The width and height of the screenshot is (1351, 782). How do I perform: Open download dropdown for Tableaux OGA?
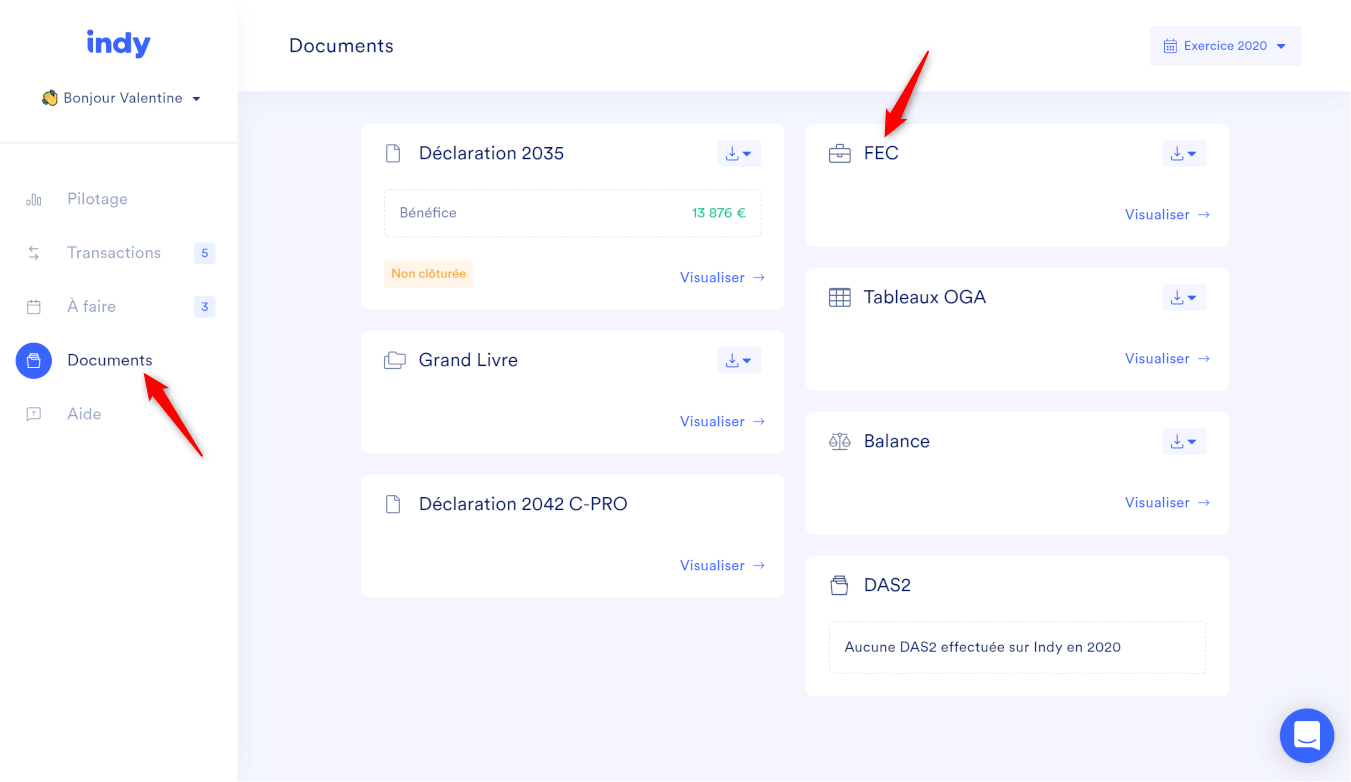coord(1184,298)
